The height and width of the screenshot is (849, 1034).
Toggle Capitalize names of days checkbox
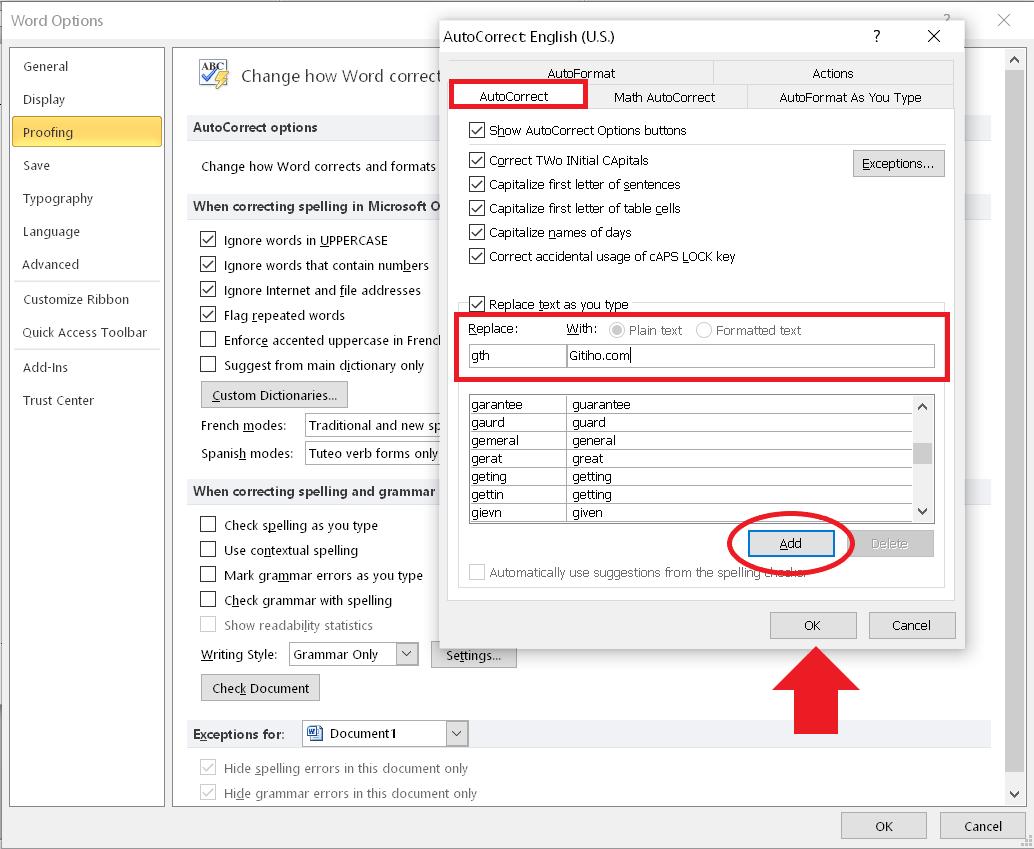477,233
